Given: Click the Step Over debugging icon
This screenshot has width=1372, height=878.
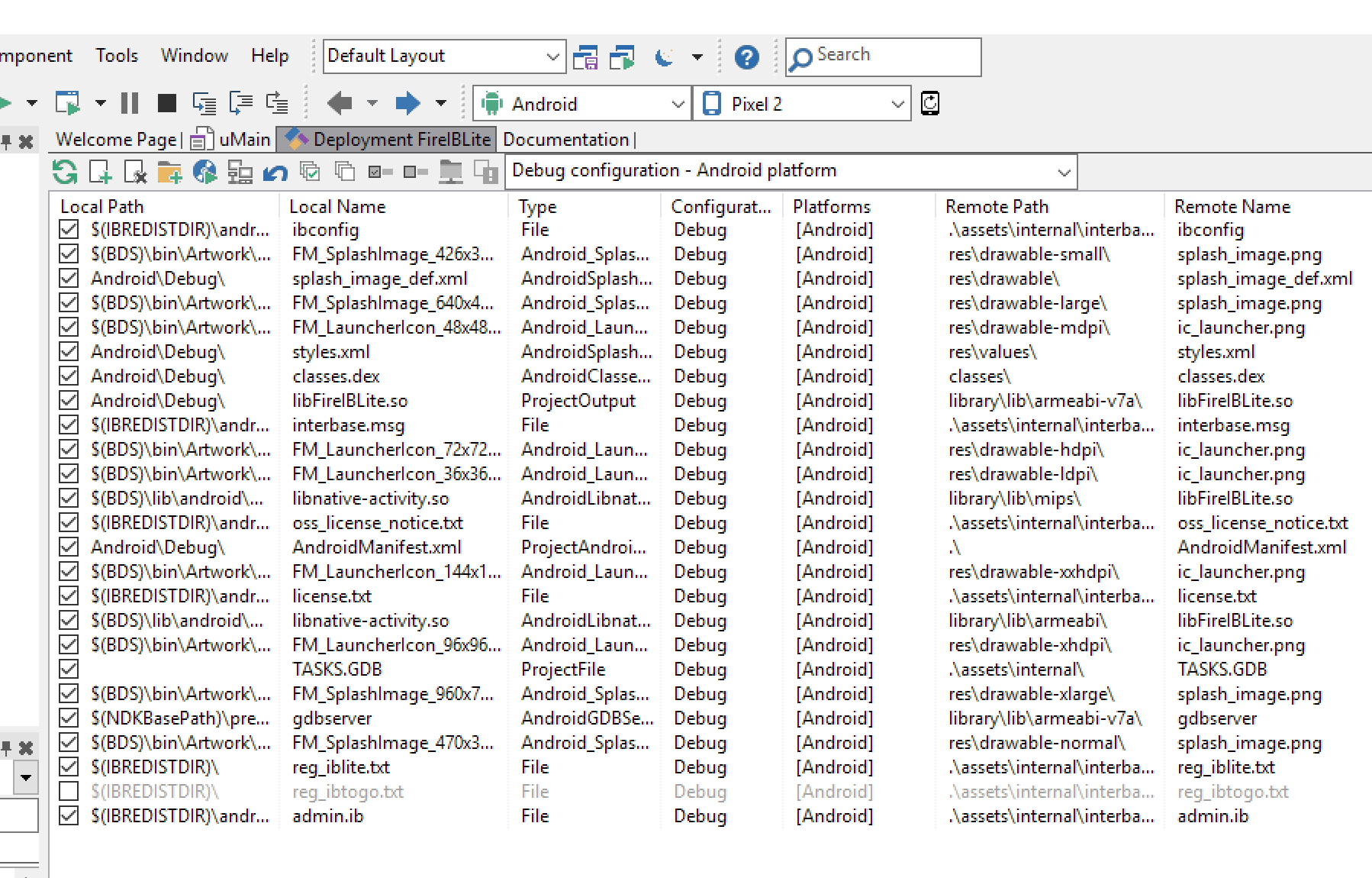Looking at the screenshot, I should click(241, 103).
